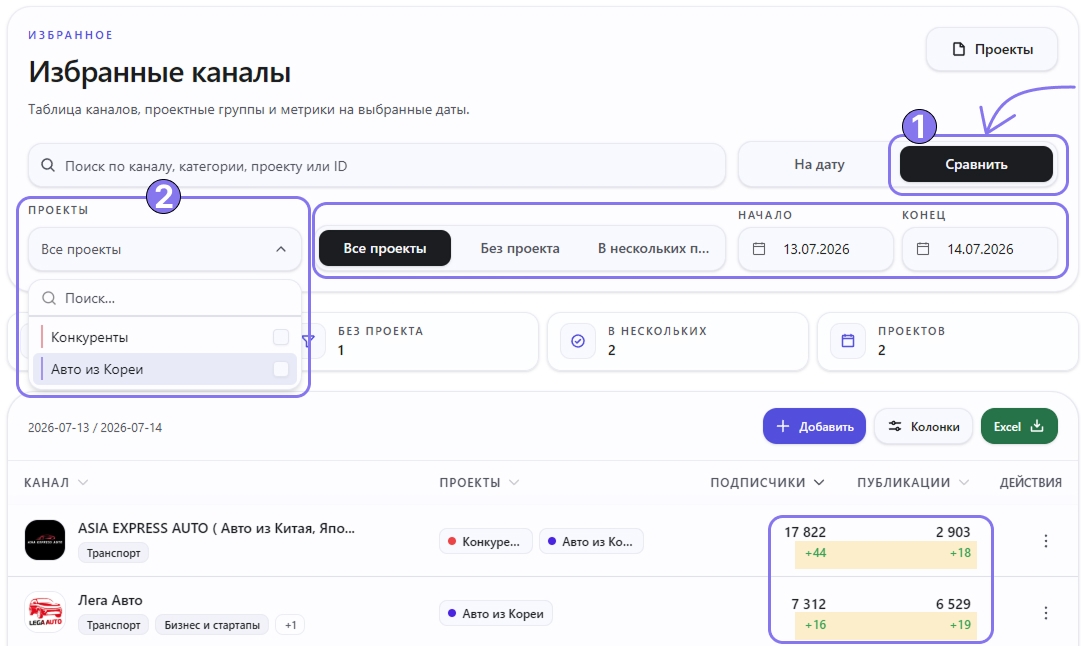Click Конкуре... project chip for ASIA EXPRESS

point(485,541)
